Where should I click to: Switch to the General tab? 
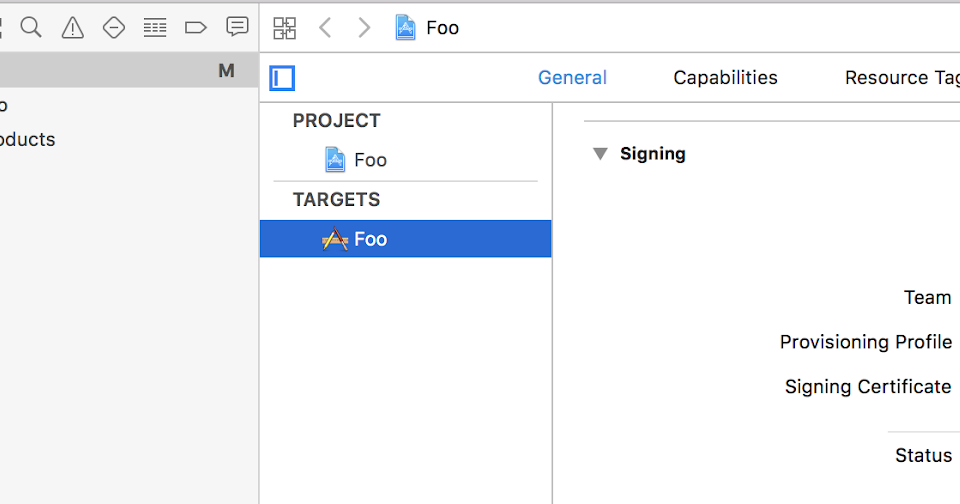(x=572, y=78)
